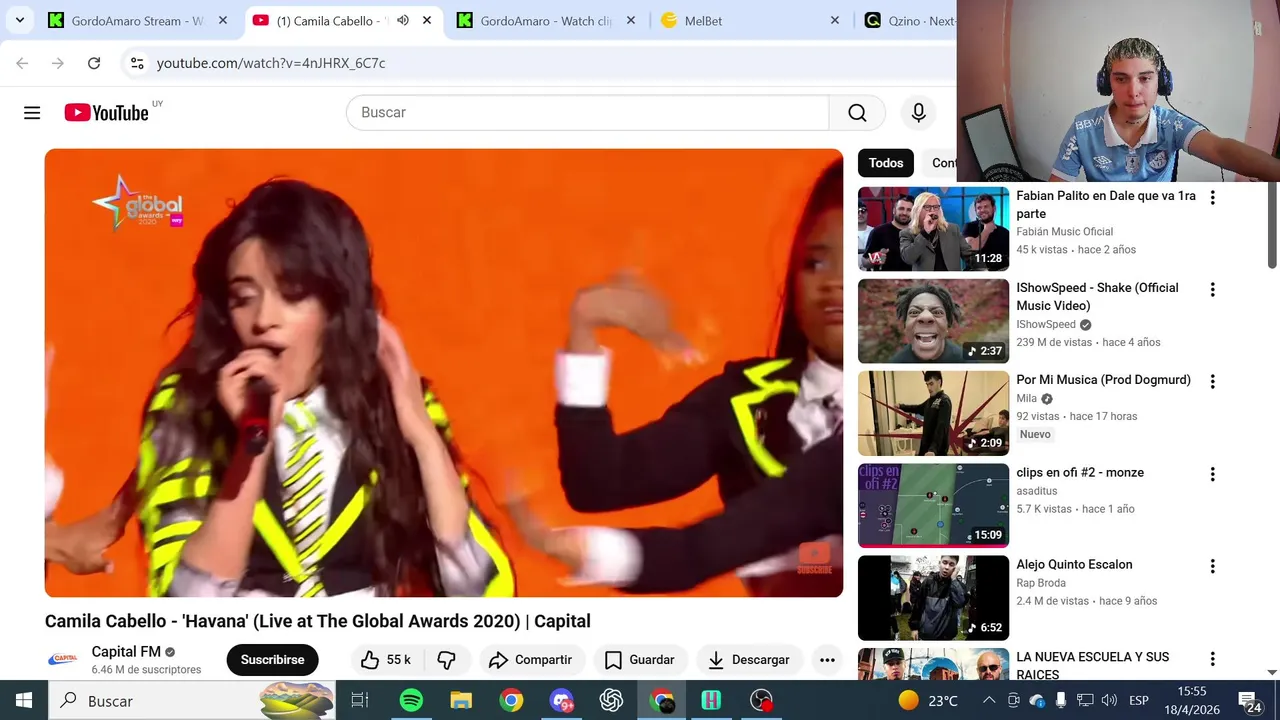Viewport: 1280px width, 720px height.
Task: Click the browser address bar URL
Action: tap(271, 63)
